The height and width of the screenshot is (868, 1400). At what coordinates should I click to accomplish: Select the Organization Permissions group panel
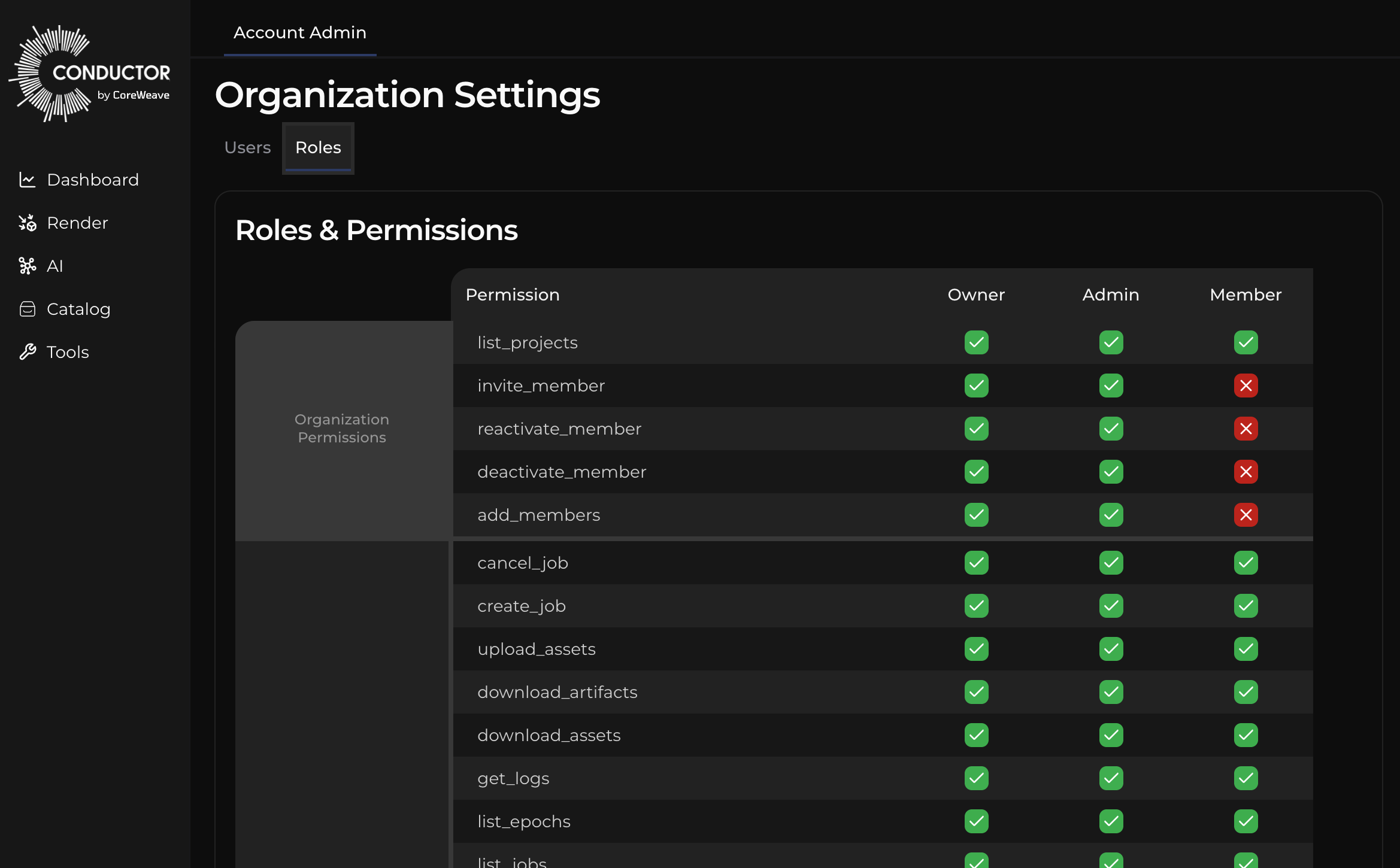coord(342,429)
